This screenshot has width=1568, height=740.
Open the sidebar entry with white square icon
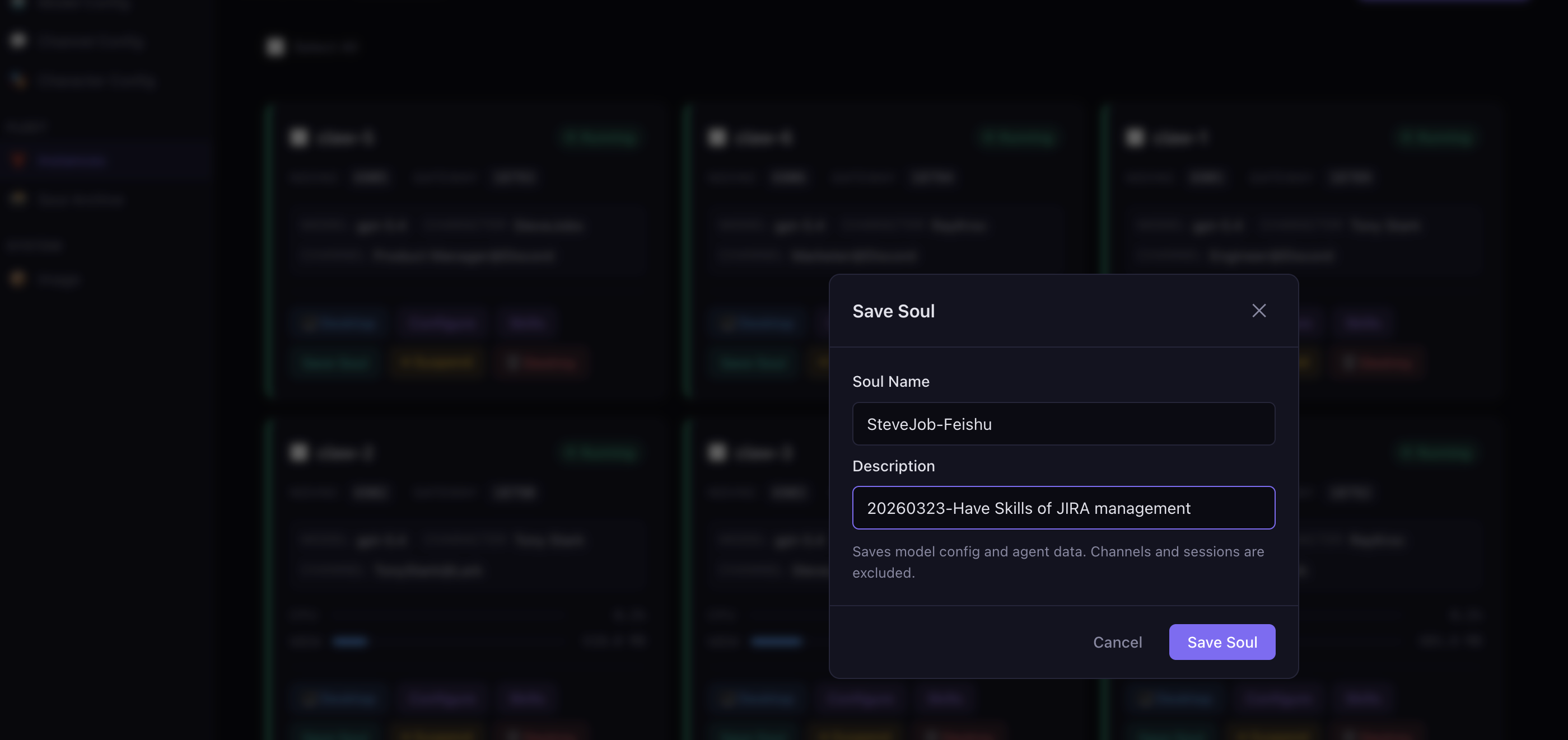click(76, 41)
